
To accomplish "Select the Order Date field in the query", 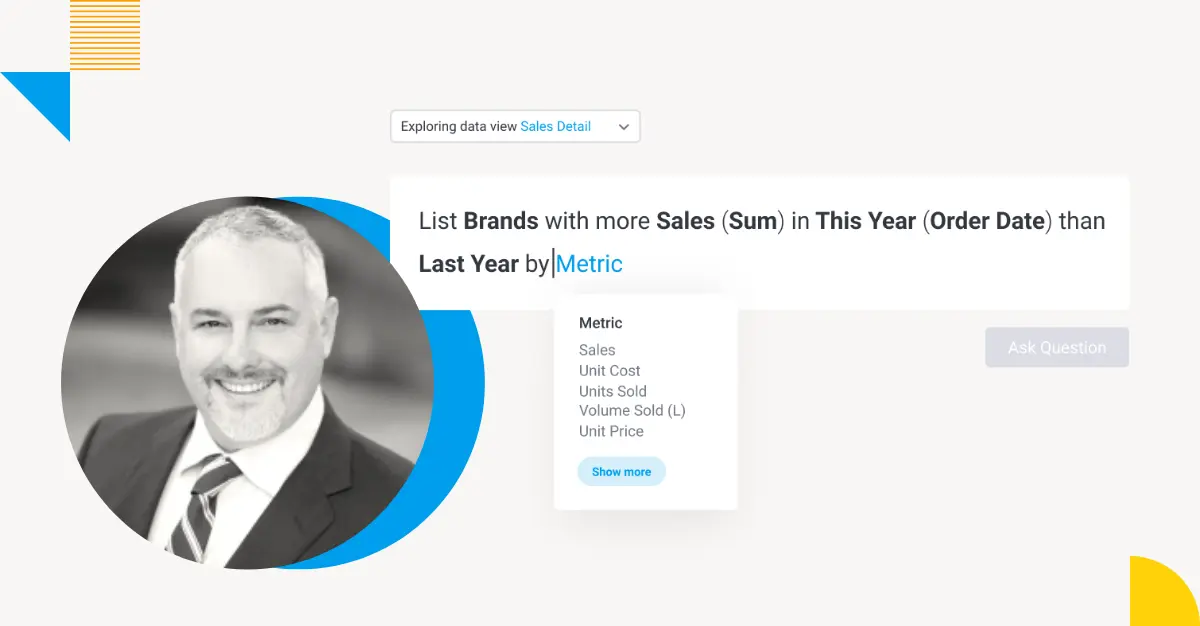I will pyautogui.click(x=987, y=221).
